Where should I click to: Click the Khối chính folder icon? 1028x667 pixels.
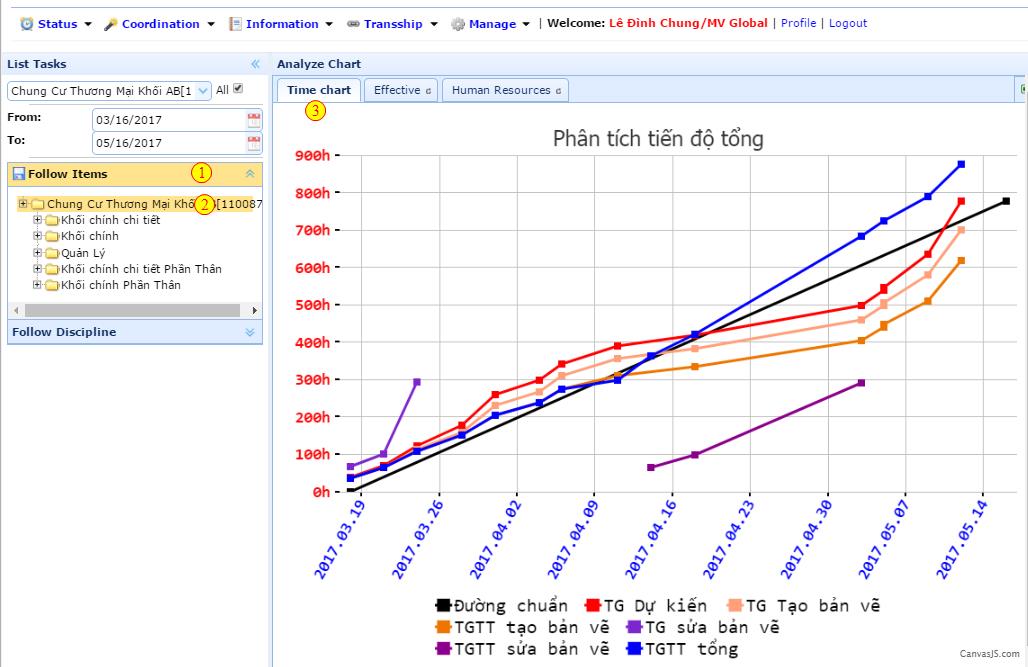pyautogui.click(x=52, y=236)
